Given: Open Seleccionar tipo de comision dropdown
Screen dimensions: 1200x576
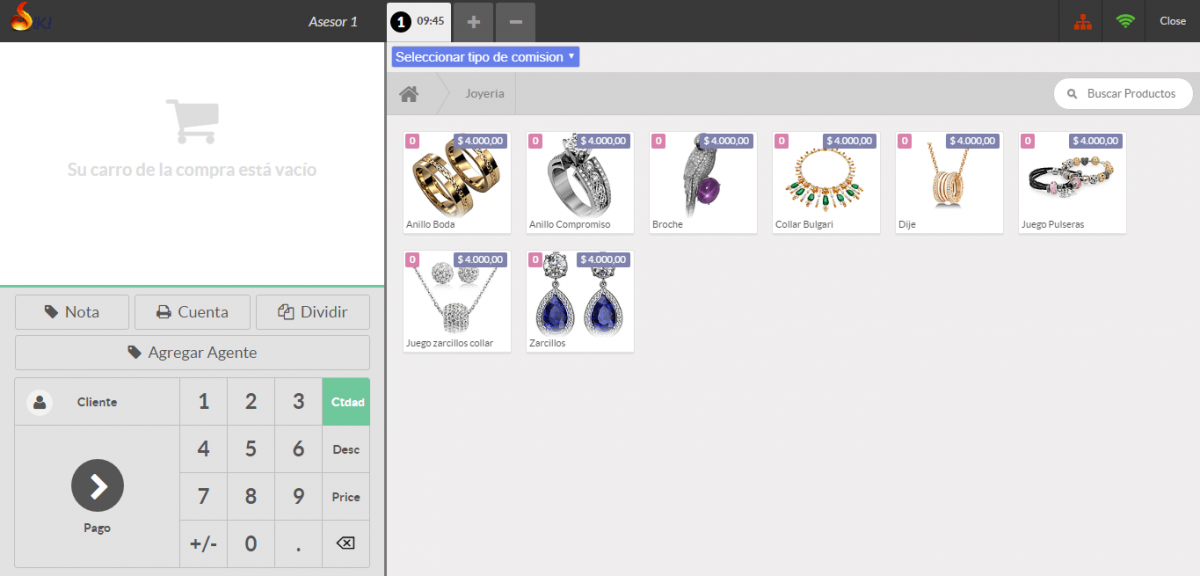Looking at the screenshot, I should click(486, 57).
